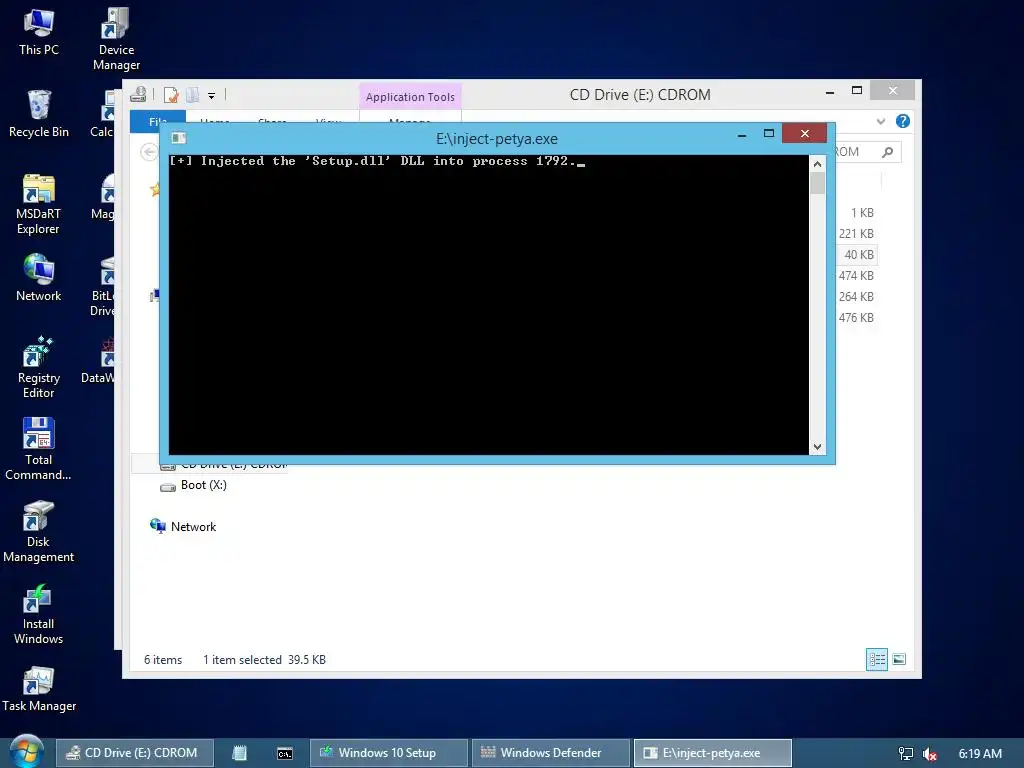Switch to details view layout icon

[x=876, y=659]
